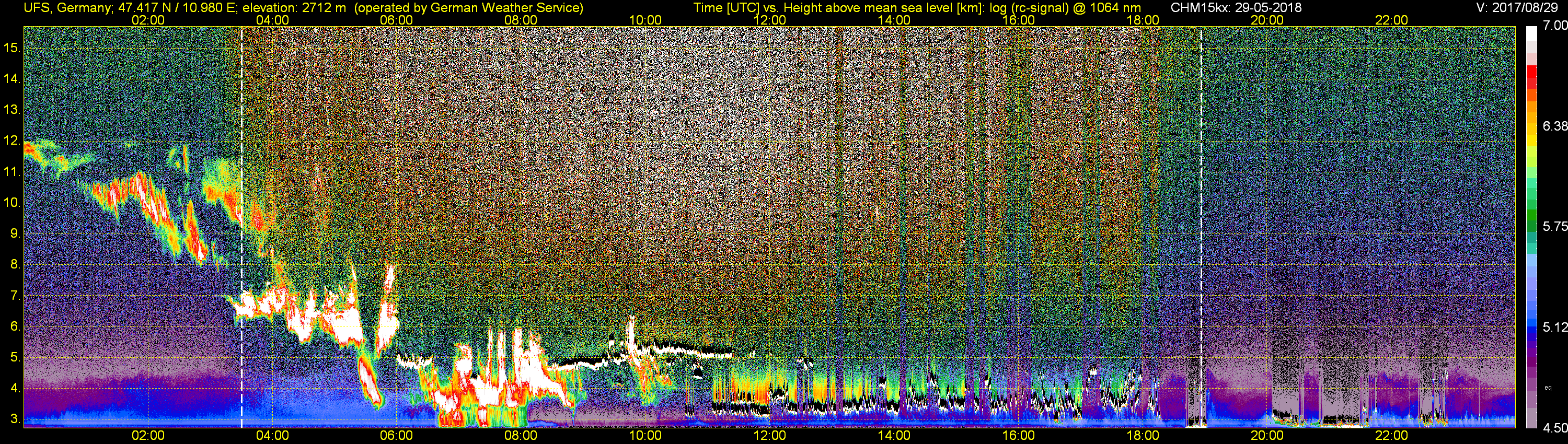Click '06:00' on the bottom time axis
Image resolution: width=1568 pixels, height=444 pixels.
[x=396, y=436]
